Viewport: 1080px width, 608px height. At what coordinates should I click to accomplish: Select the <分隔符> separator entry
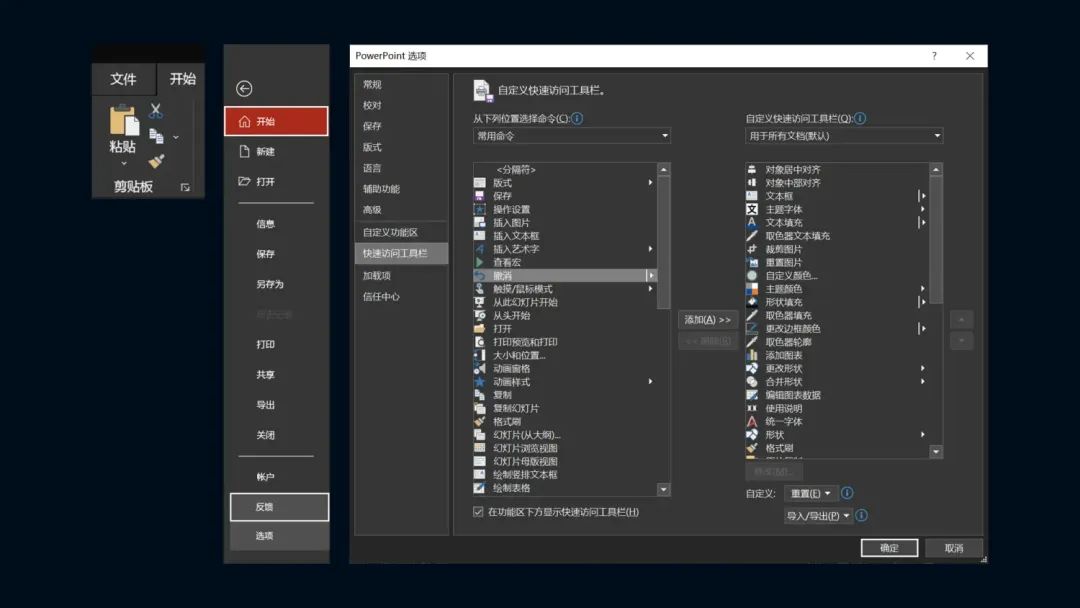(x=565, y=169)
